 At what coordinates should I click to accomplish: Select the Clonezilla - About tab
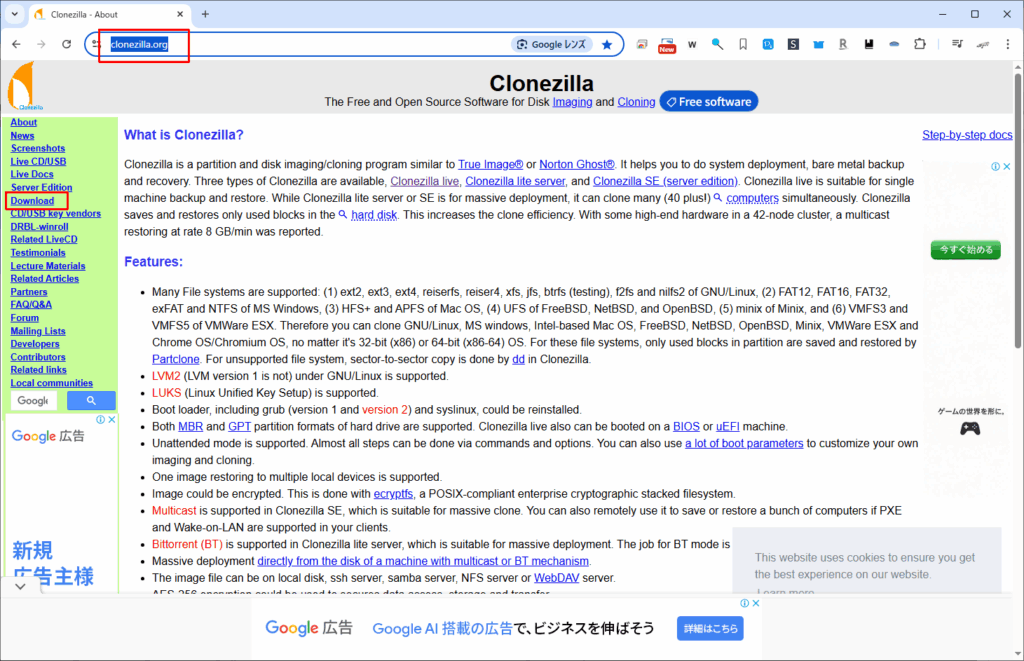(x=108, y=14)
